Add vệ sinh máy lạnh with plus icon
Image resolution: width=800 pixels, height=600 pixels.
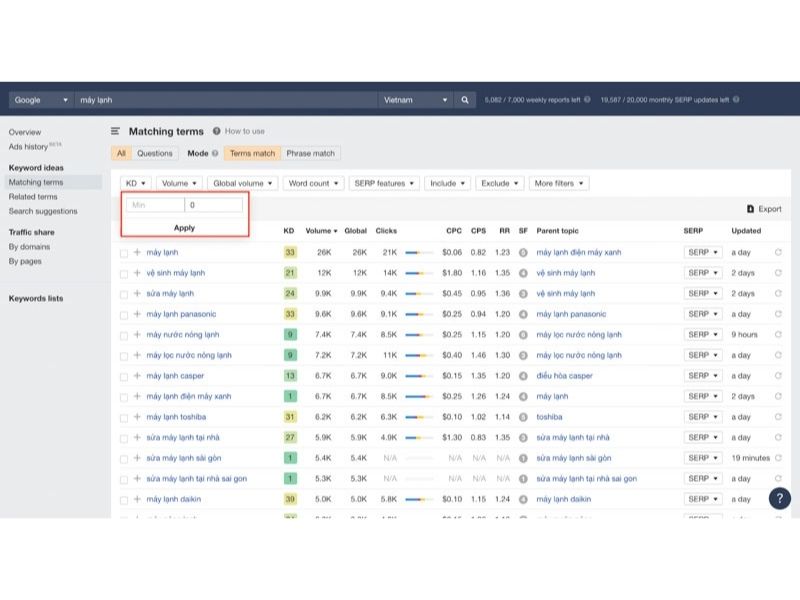coord(137,273)
